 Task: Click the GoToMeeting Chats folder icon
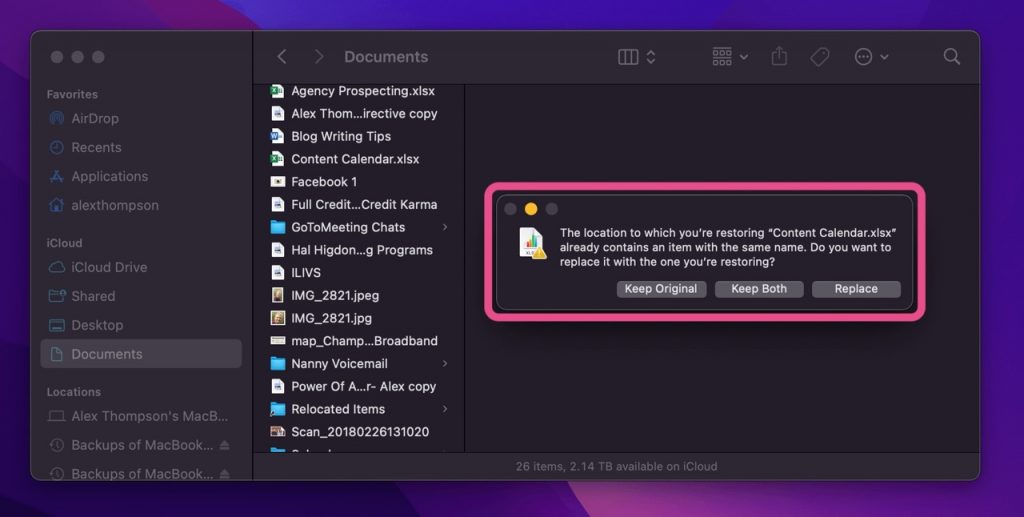pos(278,227)
